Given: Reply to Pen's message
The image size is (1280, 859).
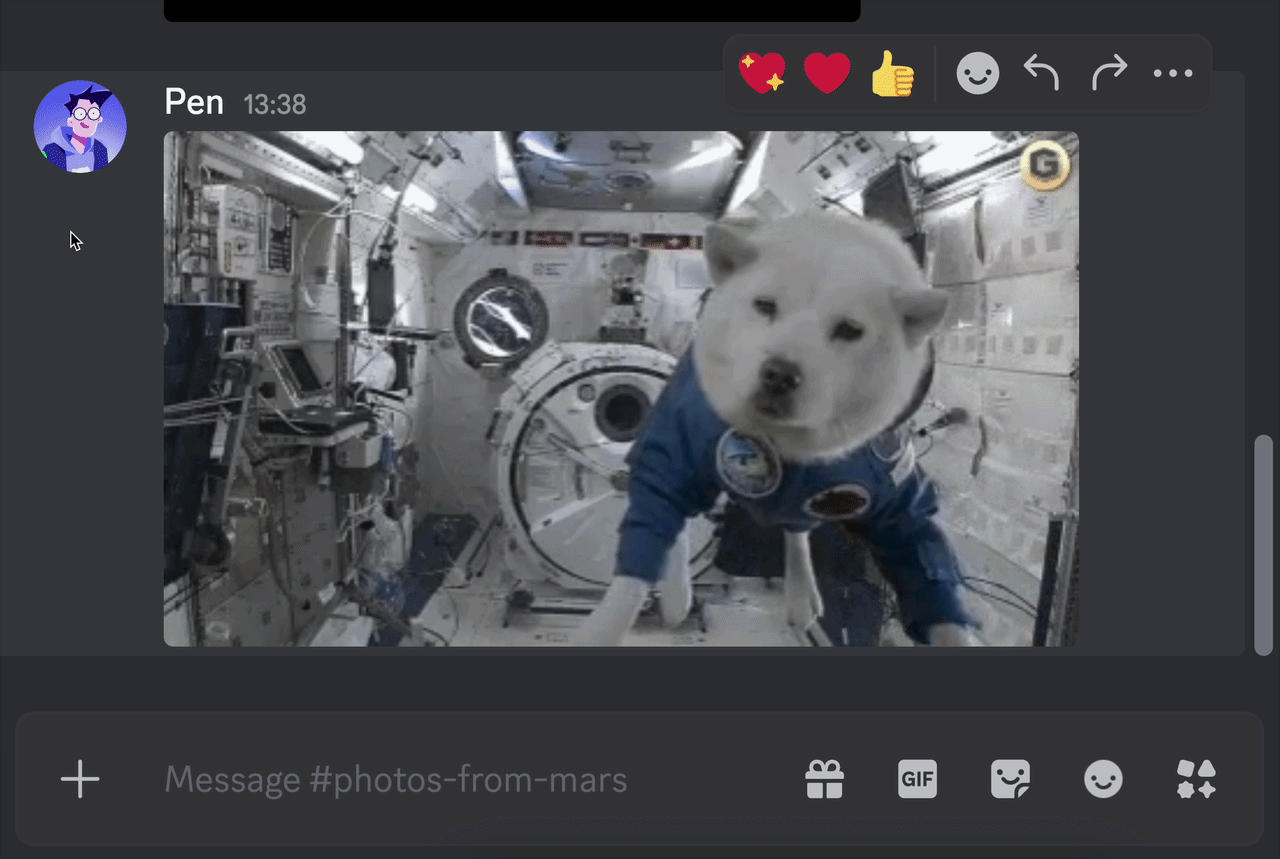Looking at the screenshot, I should (x=1042, y=73).
